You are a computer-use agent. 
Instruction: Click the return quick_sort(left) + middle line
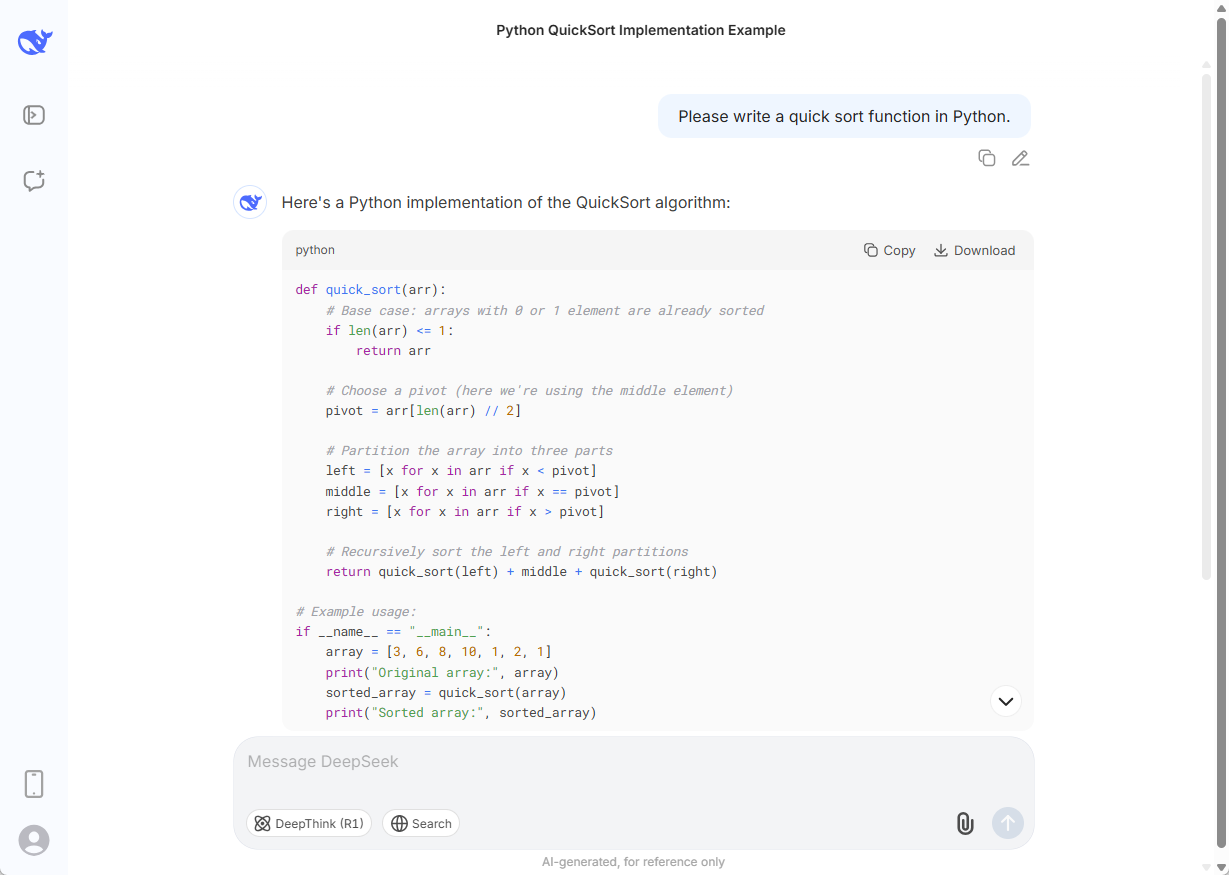point(522,572)
